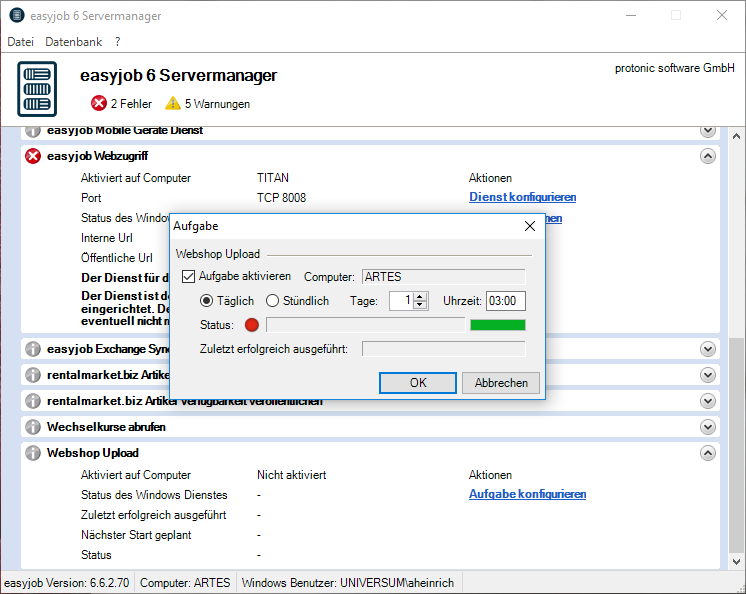This screenshot has height=594, width=746.
Task: Open the Datenbank menu
Action: pyautogui.click(x=72, y=42)
